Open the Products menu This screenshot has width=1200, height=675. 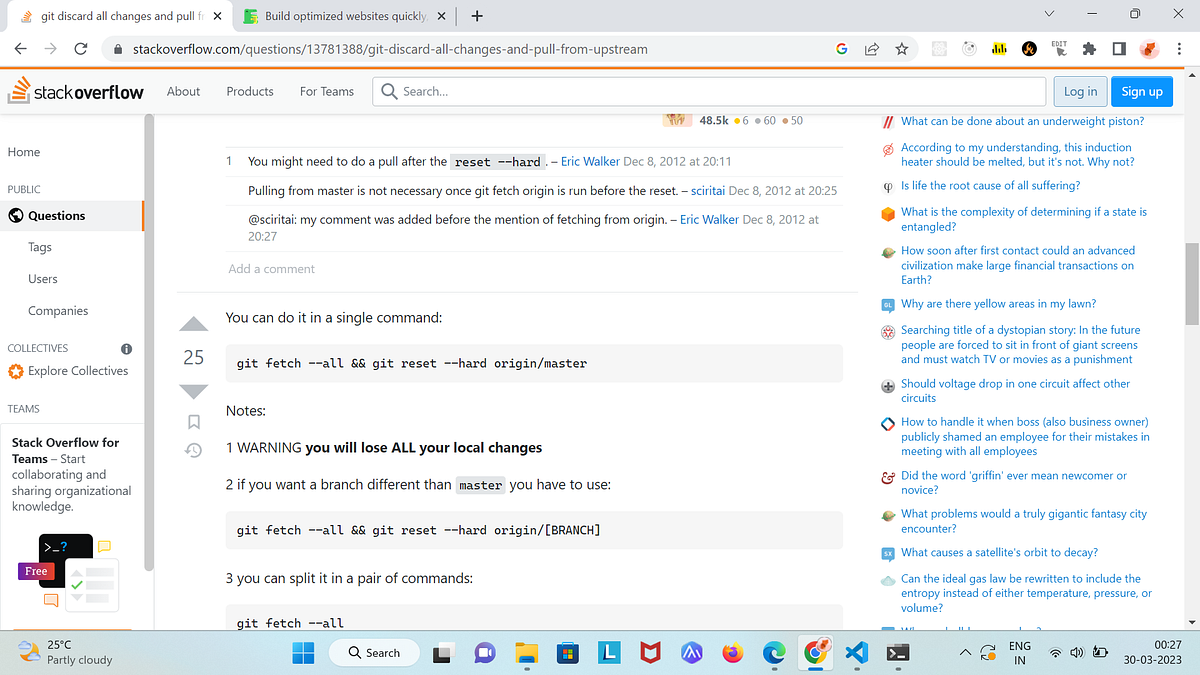[x=250, y=91]
